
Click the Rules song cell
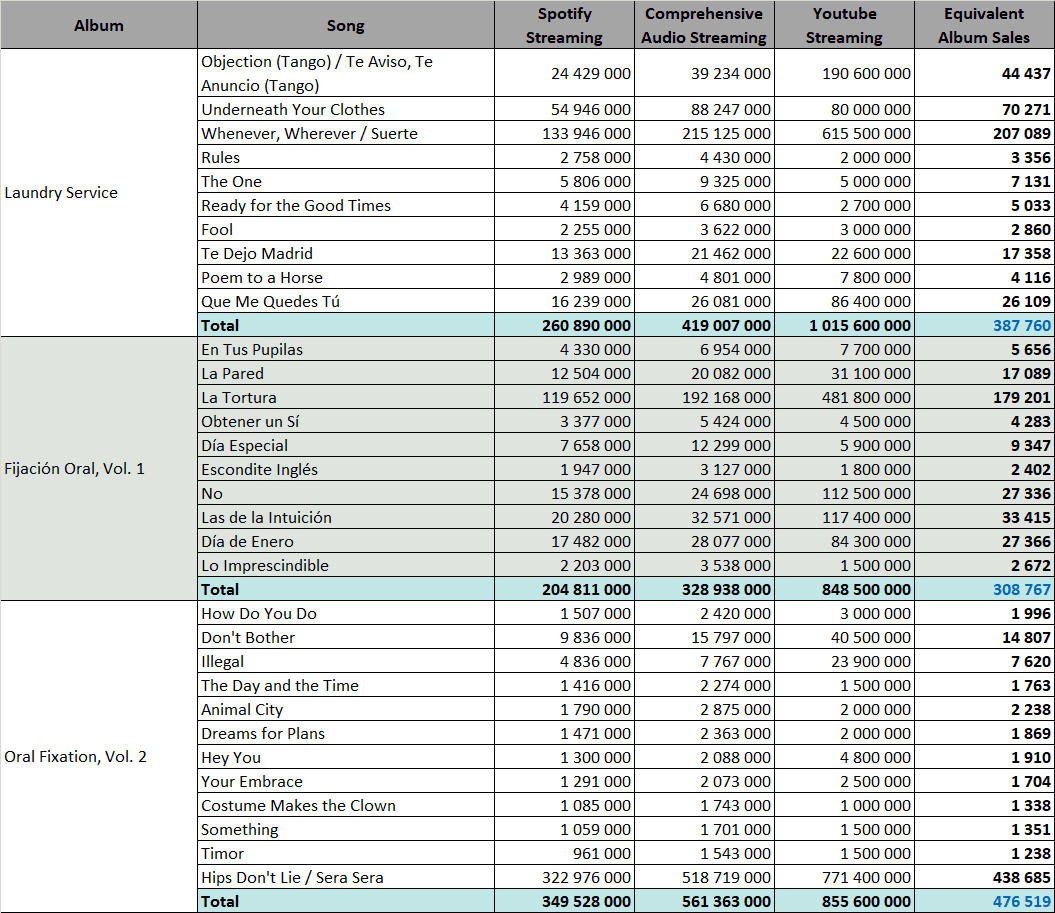click(346, 157)
